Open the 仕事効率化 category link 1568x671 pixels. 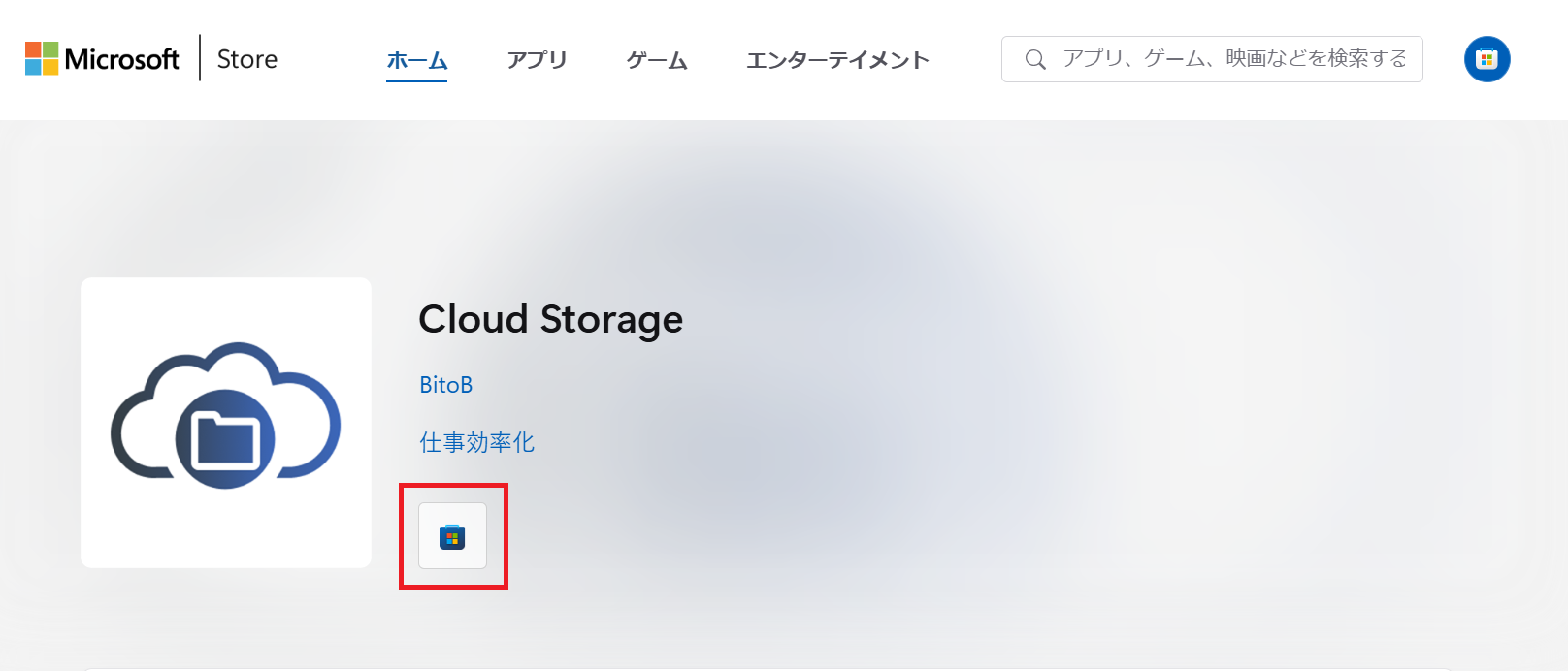pos(476,442)
